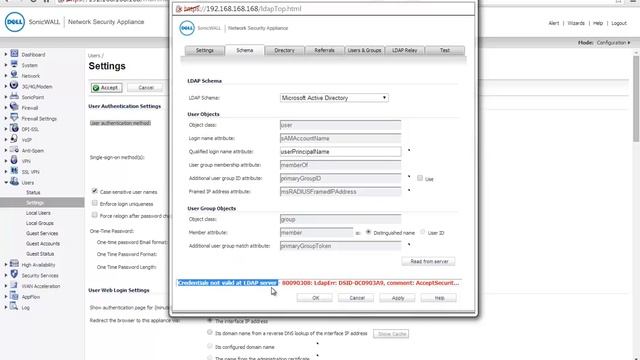Expand the Firewall tree arrow
The height and width of the screenshot is (360, 640).
coord(6,107)
